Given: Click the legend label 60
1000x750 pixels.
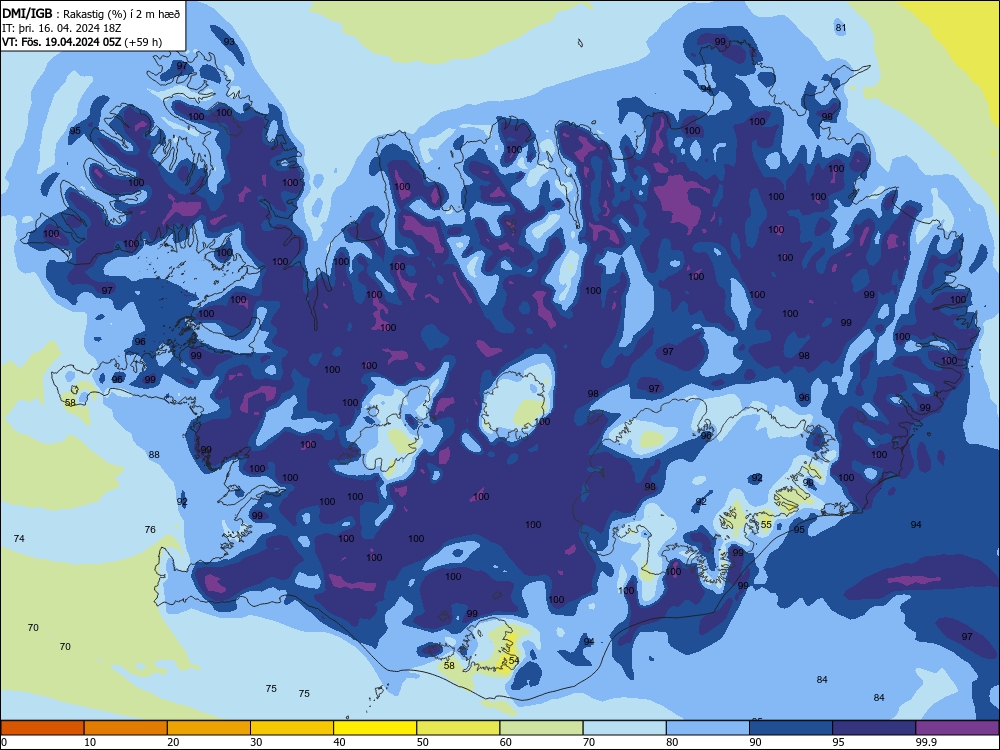Looking at the screenshot, I should pyautogui.click(x=506, y=742).
